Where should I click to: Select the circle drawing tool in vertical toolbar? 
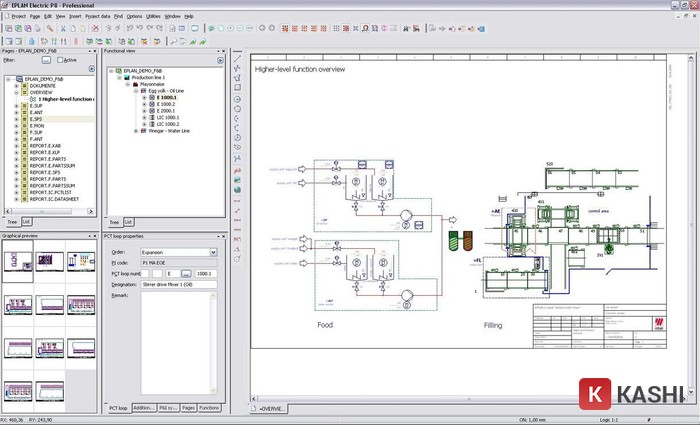point(237,100)
